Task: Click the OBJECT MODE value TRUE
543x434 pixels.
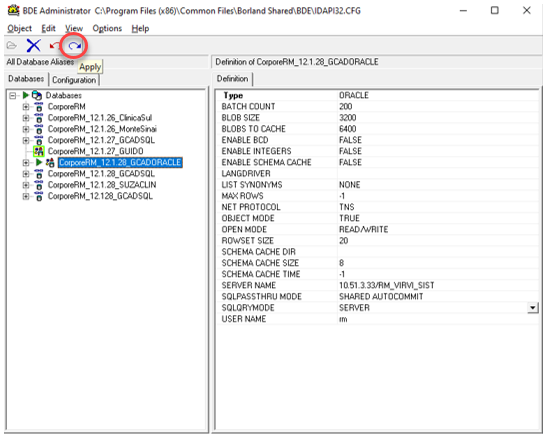Action: [x=349, y=218]
